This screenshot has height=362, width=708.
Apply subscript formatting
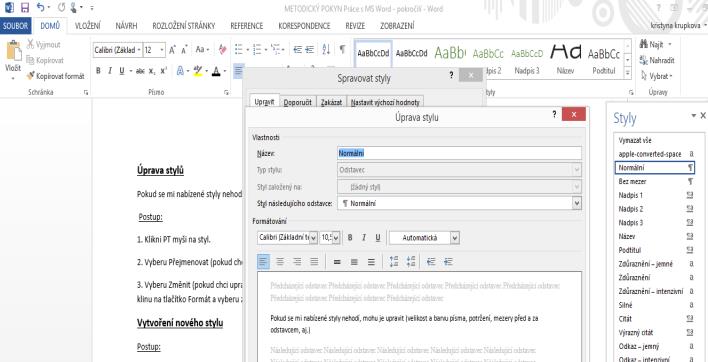click(x=152, y=71)
